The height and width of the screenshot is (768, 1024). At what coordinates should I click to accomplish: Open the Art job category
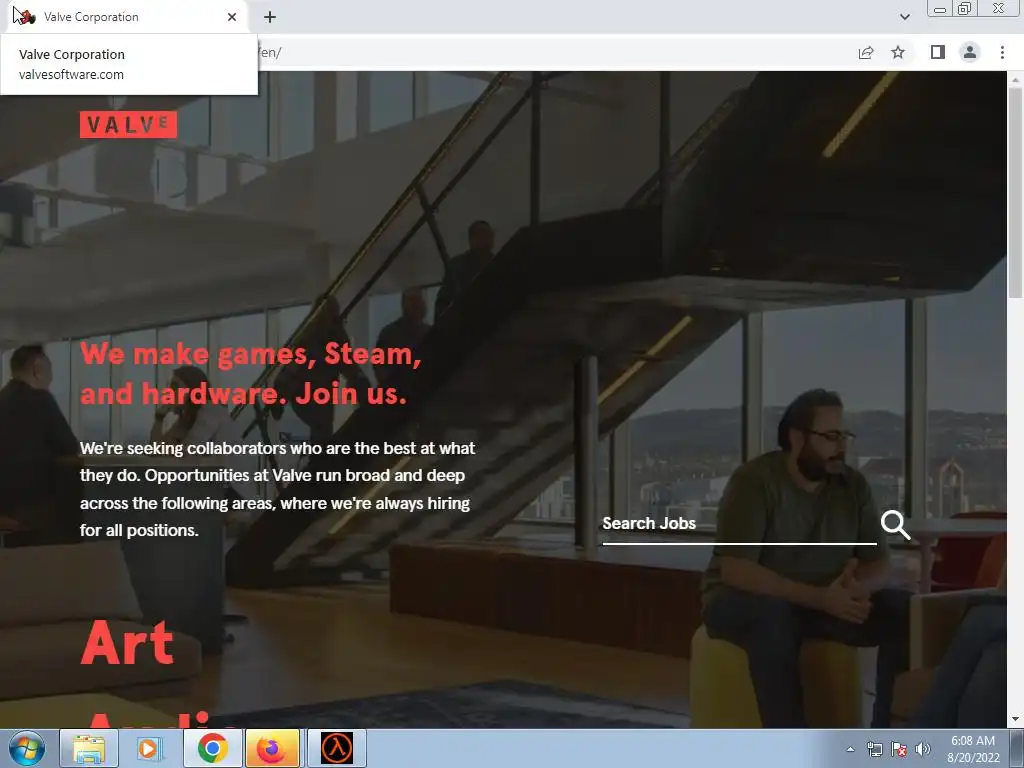(x=127, y=643)
